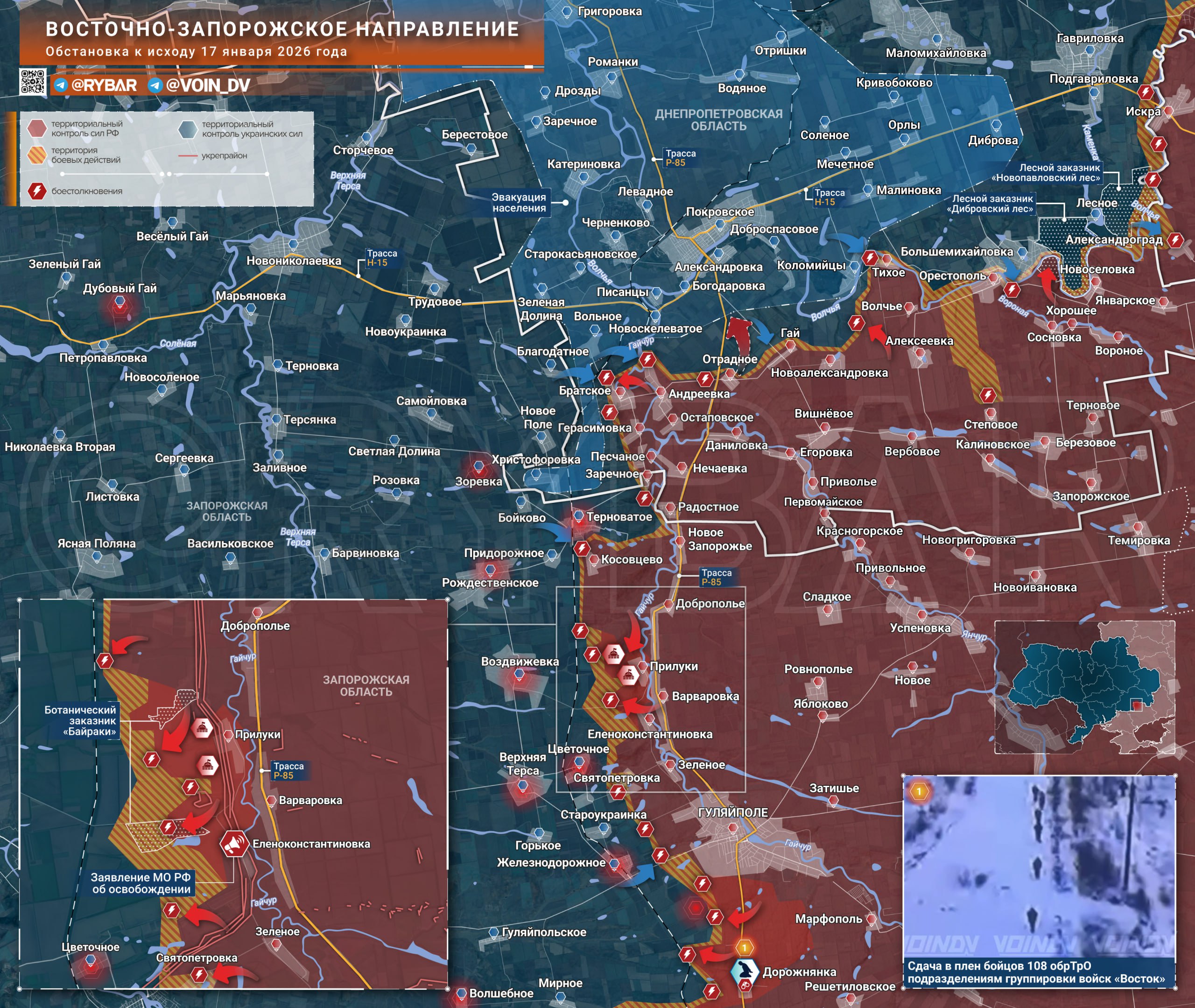
Task: Click the Ukraine overview minimap
Action: (1084, 687)
